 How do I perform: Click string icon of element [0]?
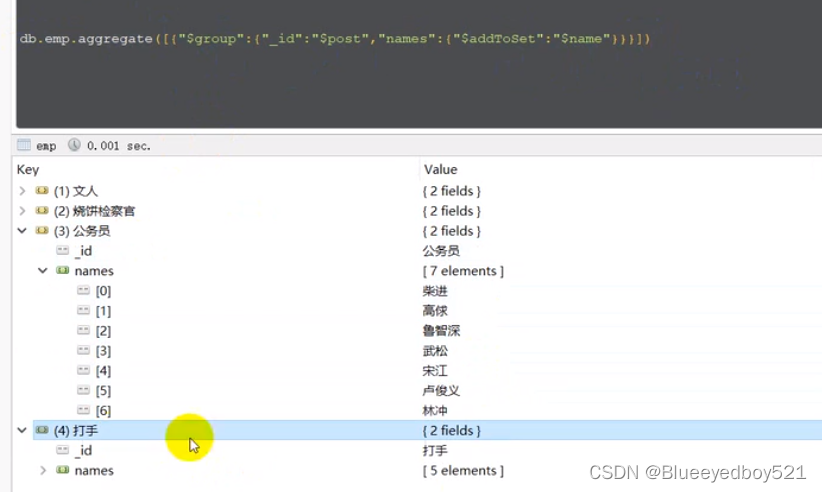pos(84,290)
